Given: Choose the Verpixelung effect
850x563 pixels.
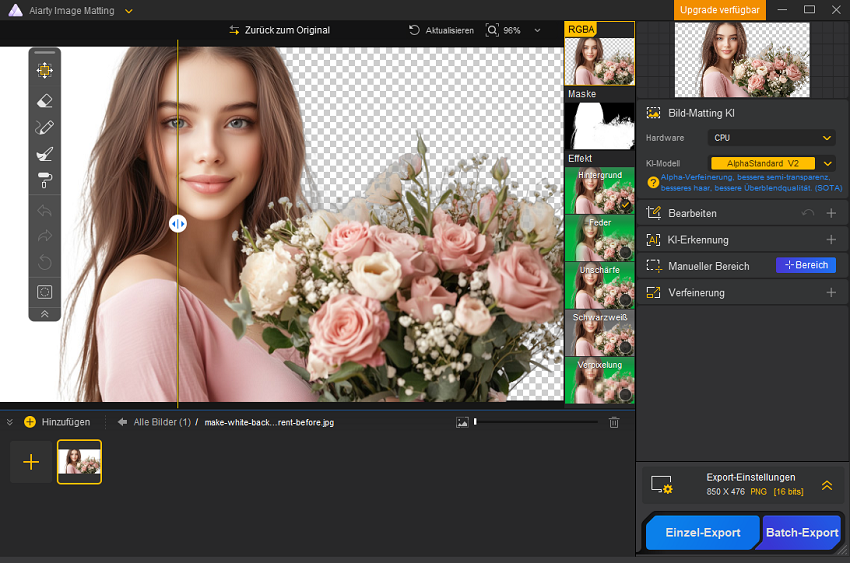Looking at the screenshot, I should click(599, 380).
